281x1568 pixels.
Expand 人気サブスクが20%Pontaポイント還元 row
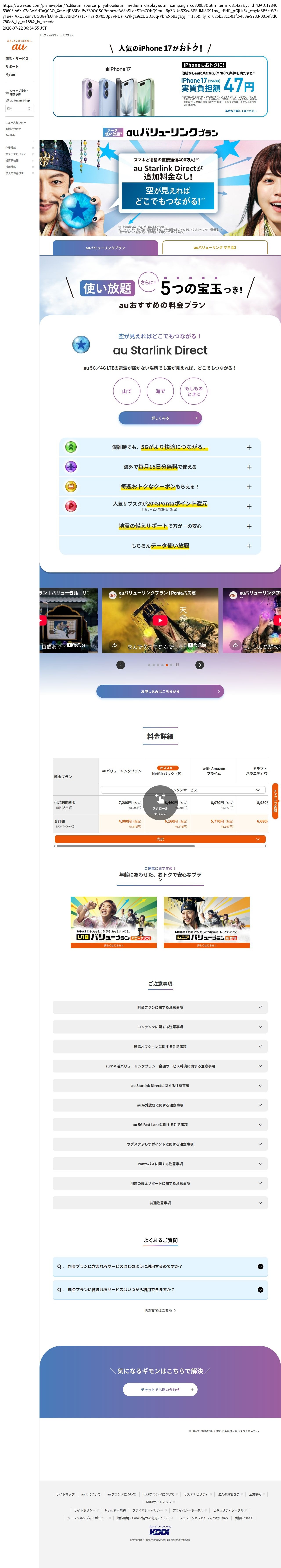click(160, 506)
